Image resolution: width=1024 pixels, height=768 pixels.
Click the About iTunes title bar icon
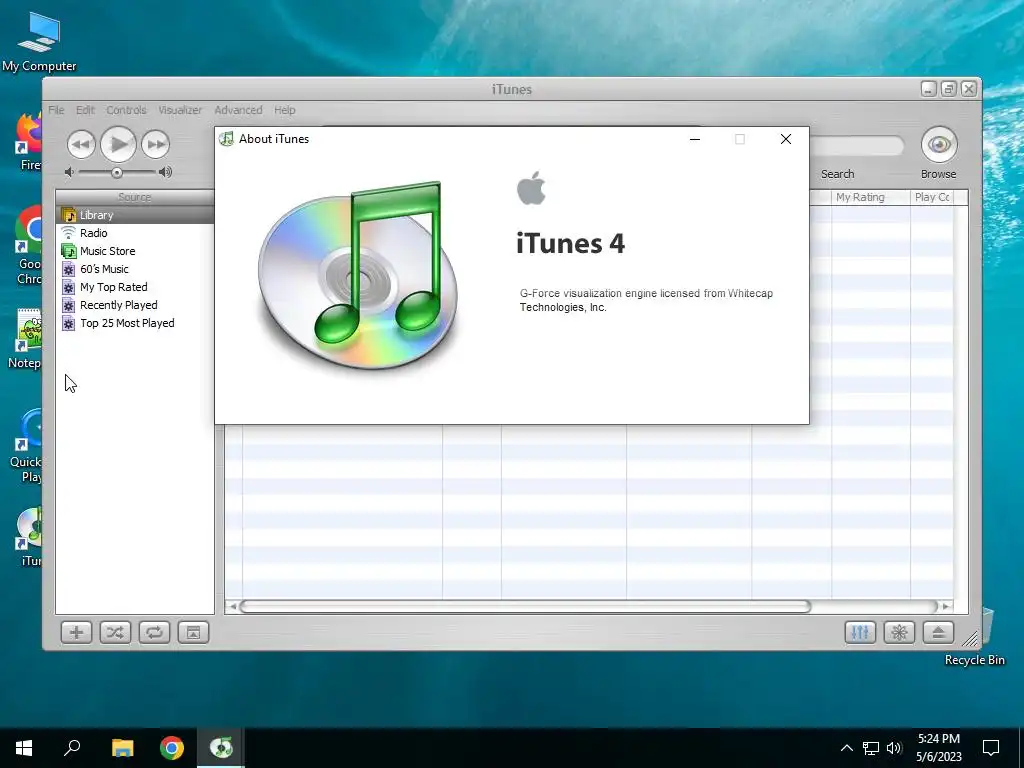pyautogui.click(x=227, y=138)
